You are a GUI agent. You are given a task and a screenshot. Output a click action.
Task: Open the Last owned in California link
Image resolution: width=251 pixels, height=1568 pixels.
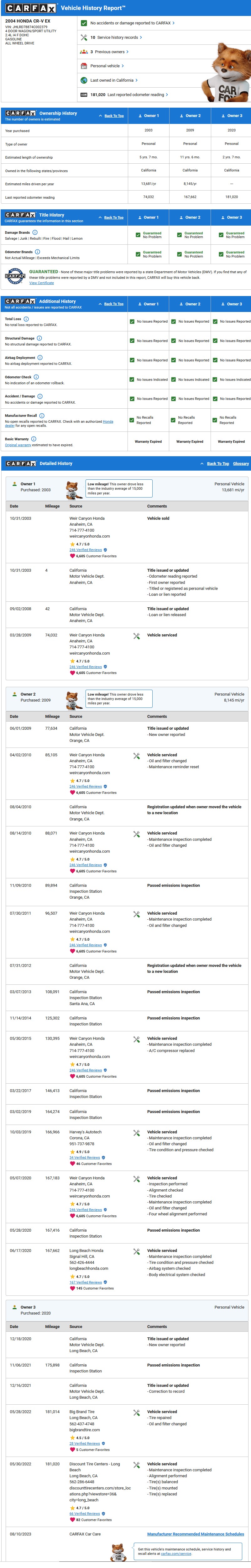tap(114, 80)
